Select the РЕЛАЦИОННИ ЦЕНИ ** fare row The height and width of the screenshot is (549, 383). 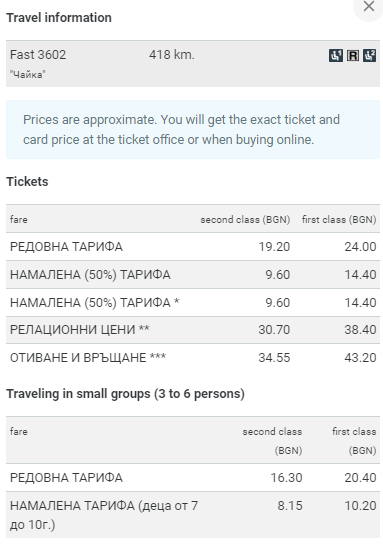[x=193, y=330]
